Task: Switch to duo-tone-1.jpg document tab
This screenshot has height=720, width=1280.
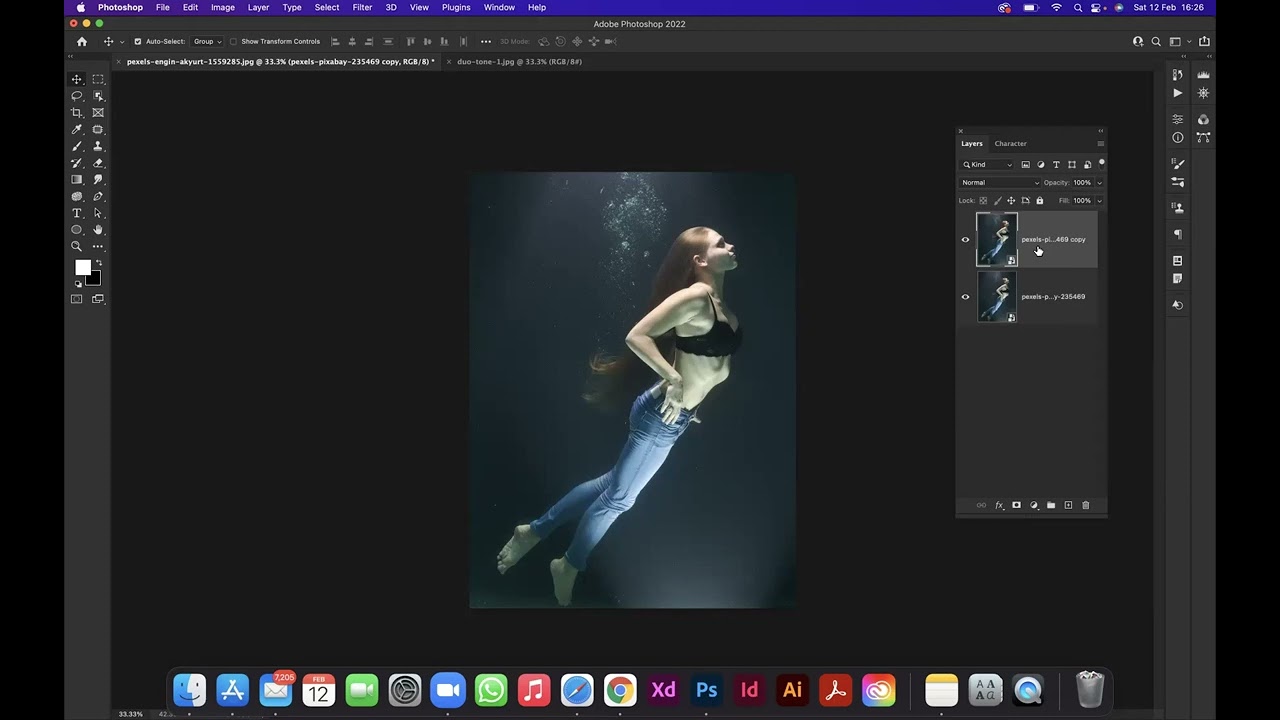Action: [519, 61]
